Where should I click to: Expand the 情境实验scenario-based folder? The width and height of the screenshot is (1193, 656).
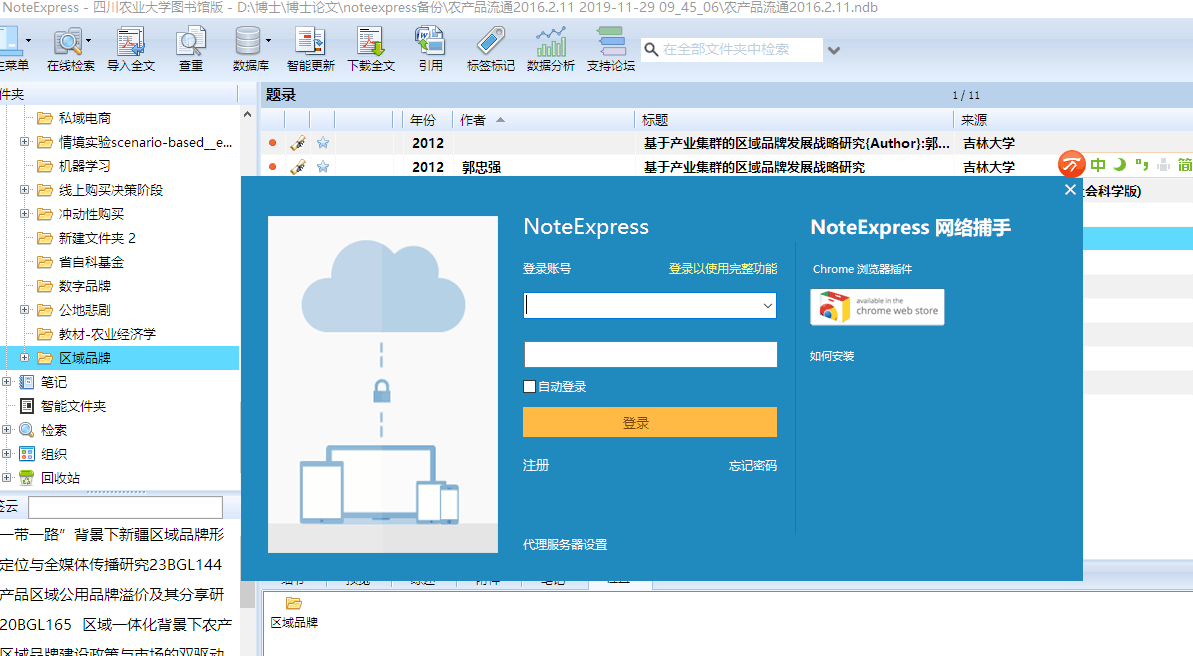[x=24, y=142]
